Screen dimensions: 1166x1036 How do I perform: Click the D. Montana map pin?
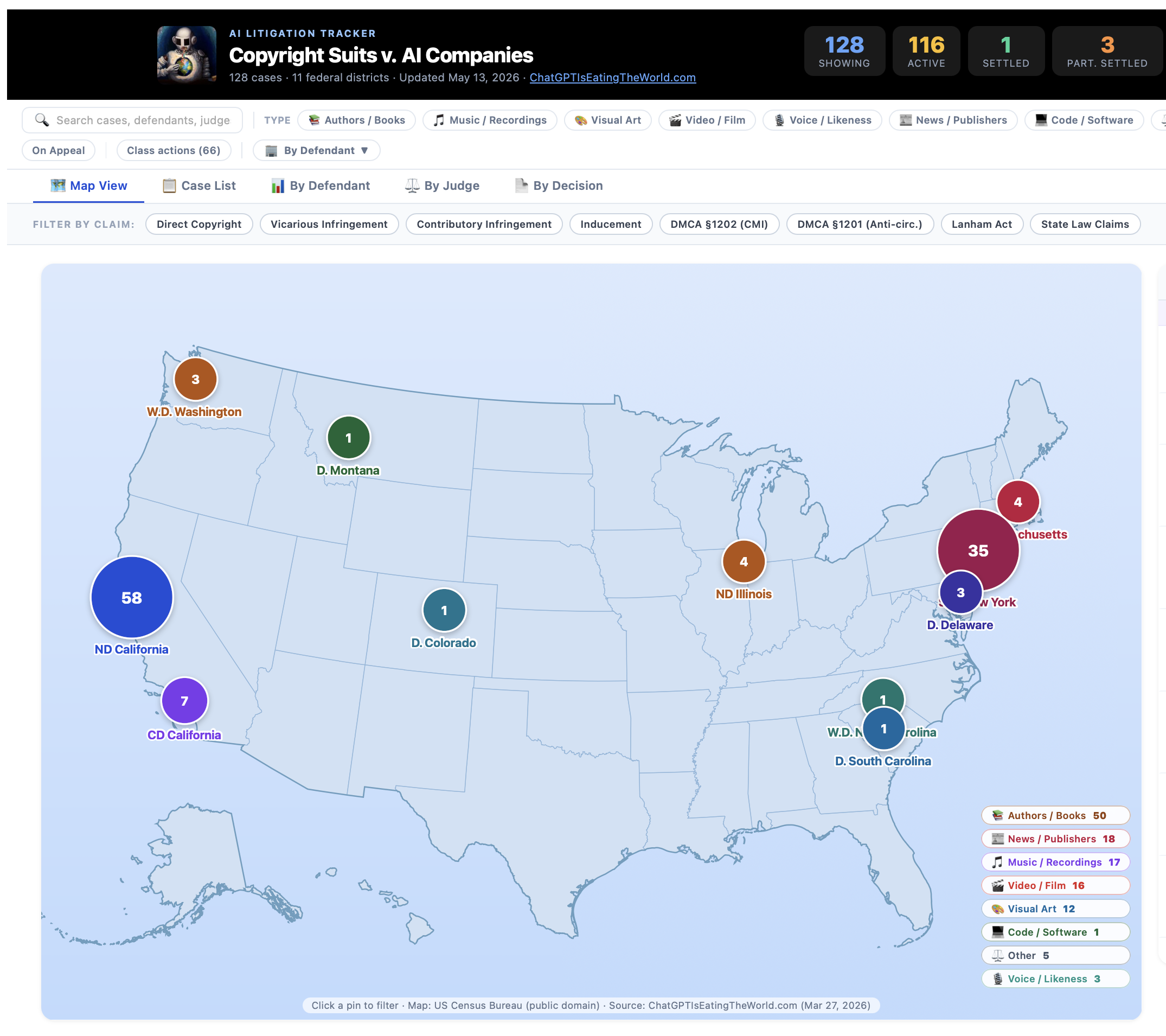[349, 438]
